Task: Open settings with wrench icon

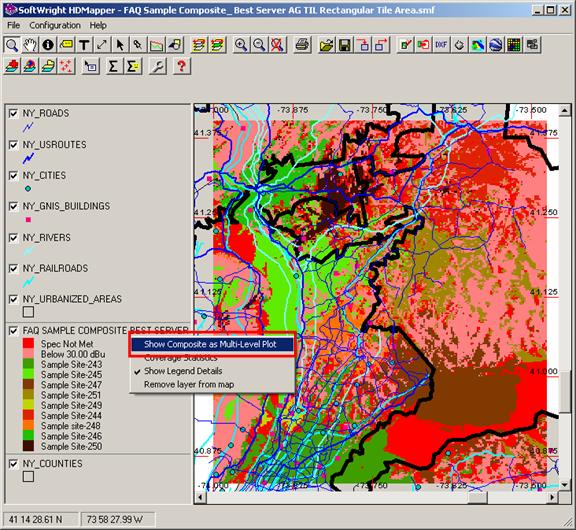Action: [158, 66]
